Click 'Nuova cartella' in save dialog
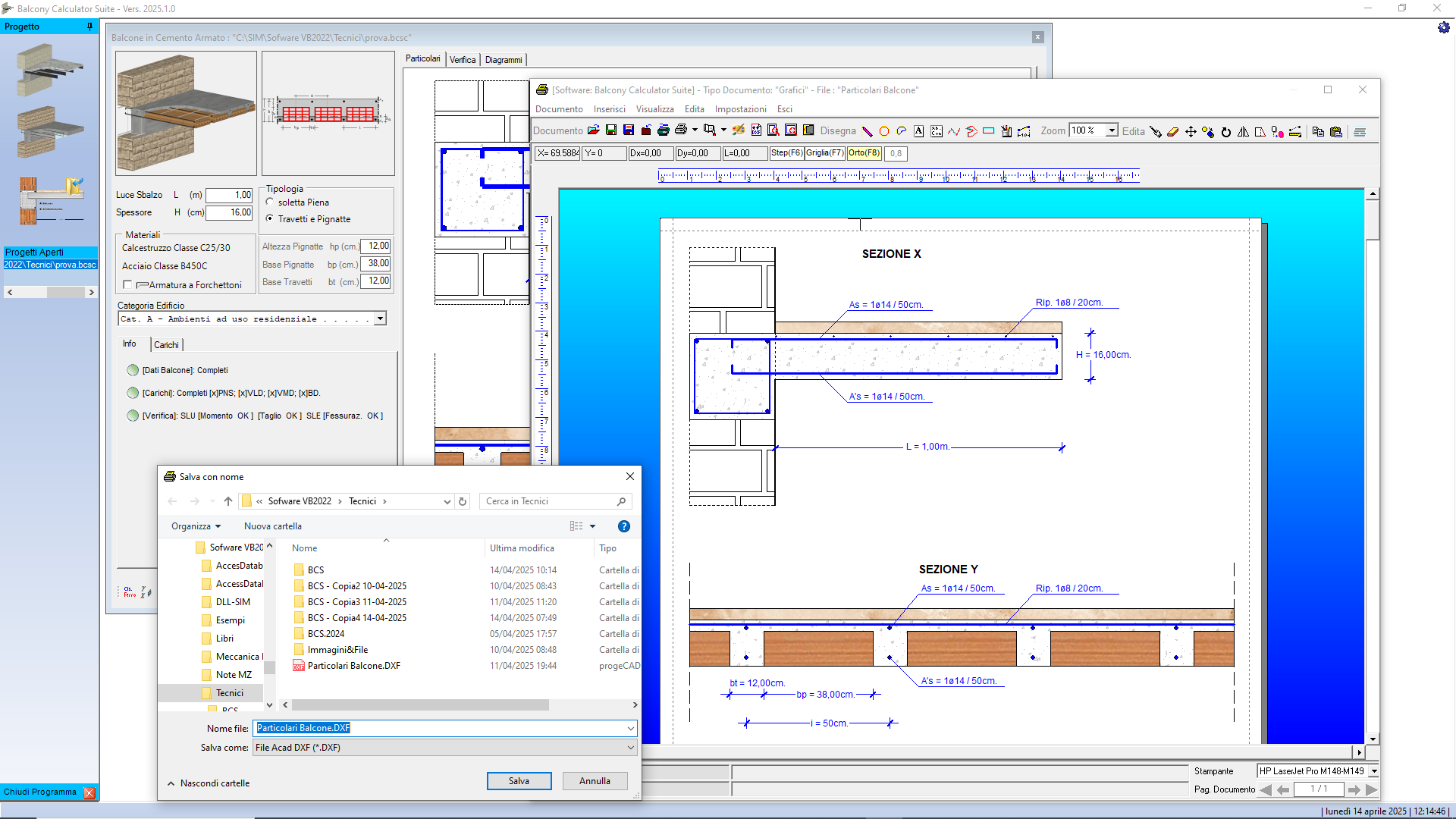The height and width of the screenshot is (819, 1456). click(273, 526)
